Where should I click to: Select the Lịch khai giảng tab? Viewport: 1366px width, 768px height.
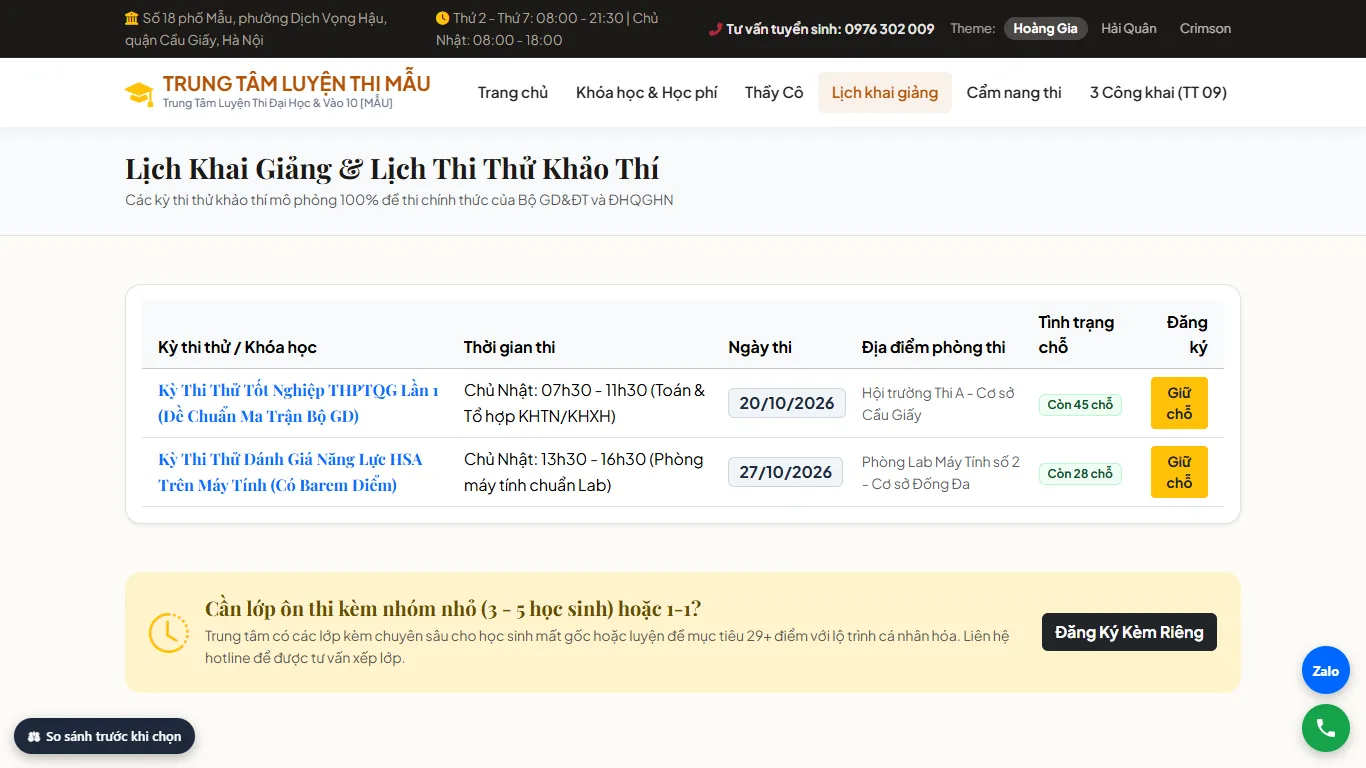[x=885, y=92]
